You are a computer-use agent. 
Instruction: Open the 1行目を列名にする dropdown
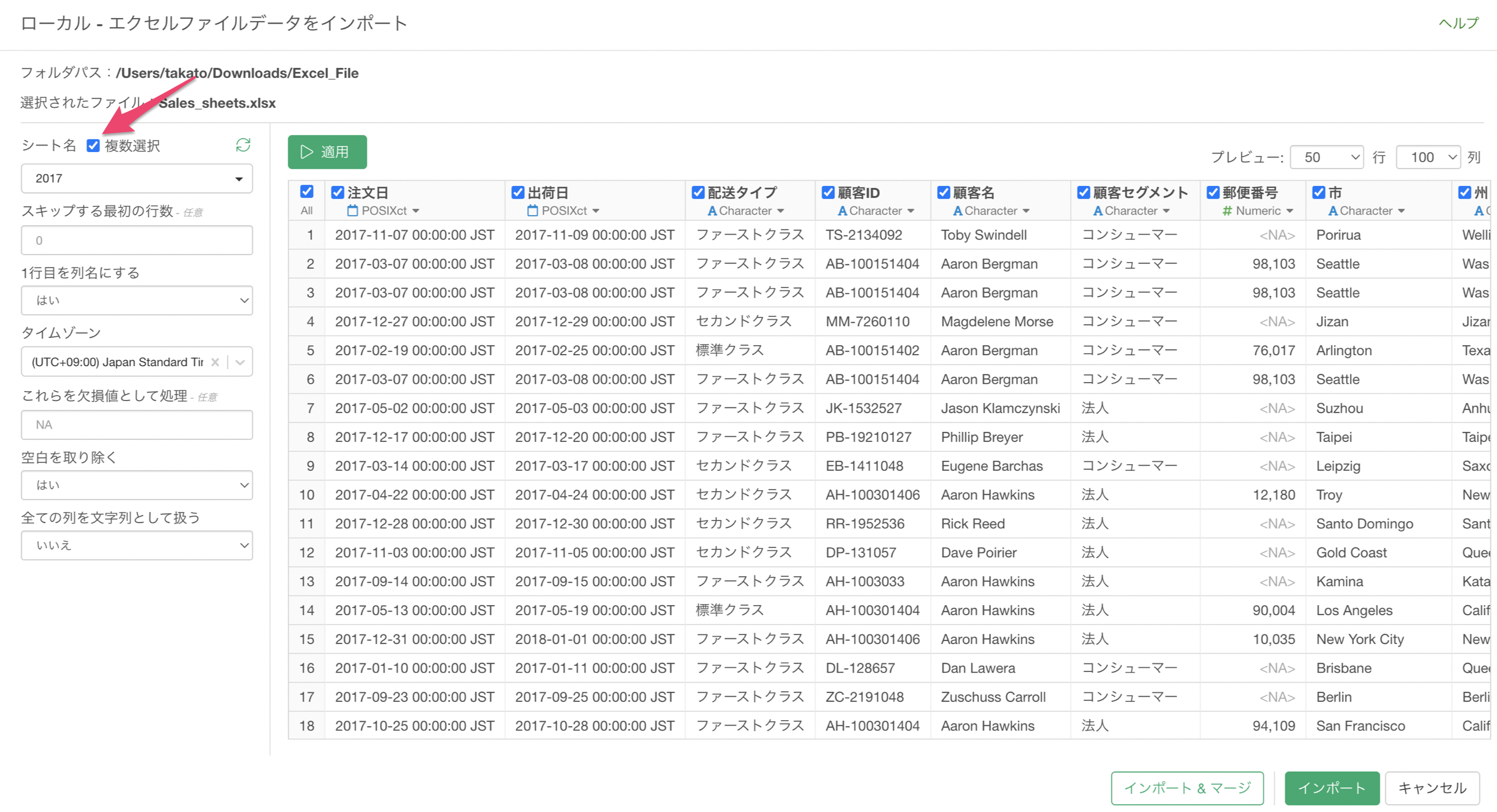(x=137, y=300)
